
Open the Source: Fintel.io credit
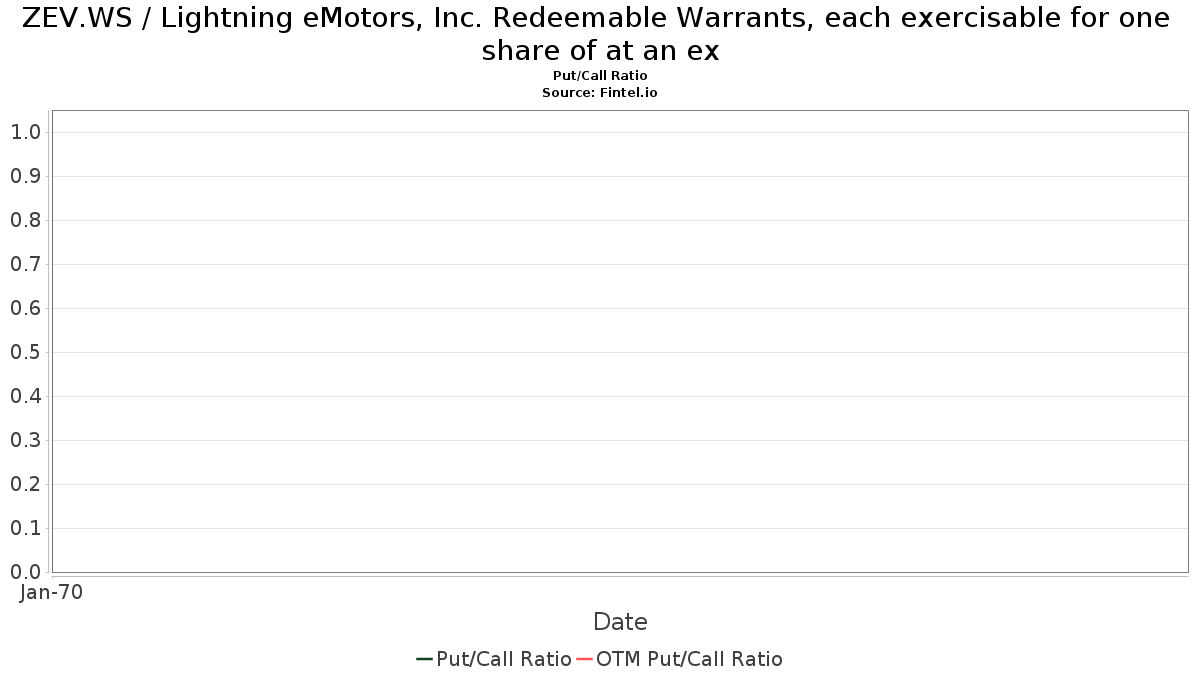(x=600, y=92)
